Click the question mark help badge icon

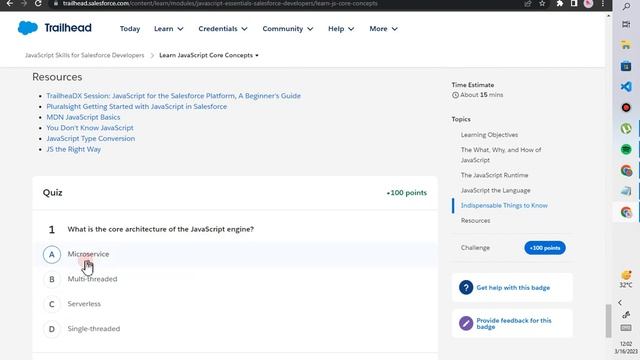pyautogui.click(x=466, y=287)
